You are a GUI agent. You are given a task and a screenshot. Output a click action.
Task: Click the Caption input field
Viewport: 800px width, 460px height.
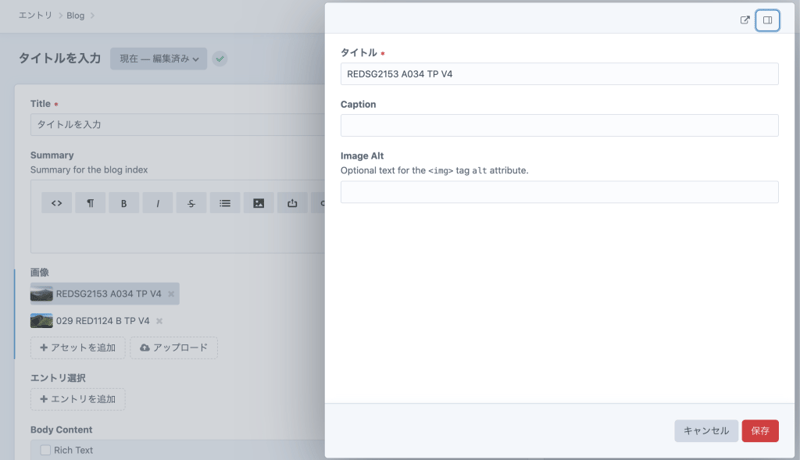pyautogui.click(x=559, y=125)
